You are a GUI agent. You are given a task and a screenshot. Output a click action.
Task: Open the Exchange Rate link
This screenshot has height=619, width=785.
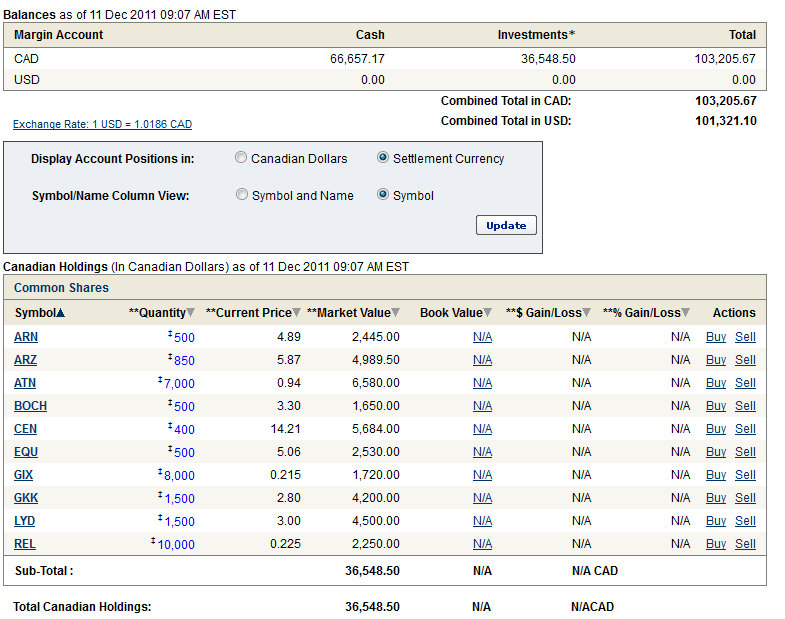(102, 125)
